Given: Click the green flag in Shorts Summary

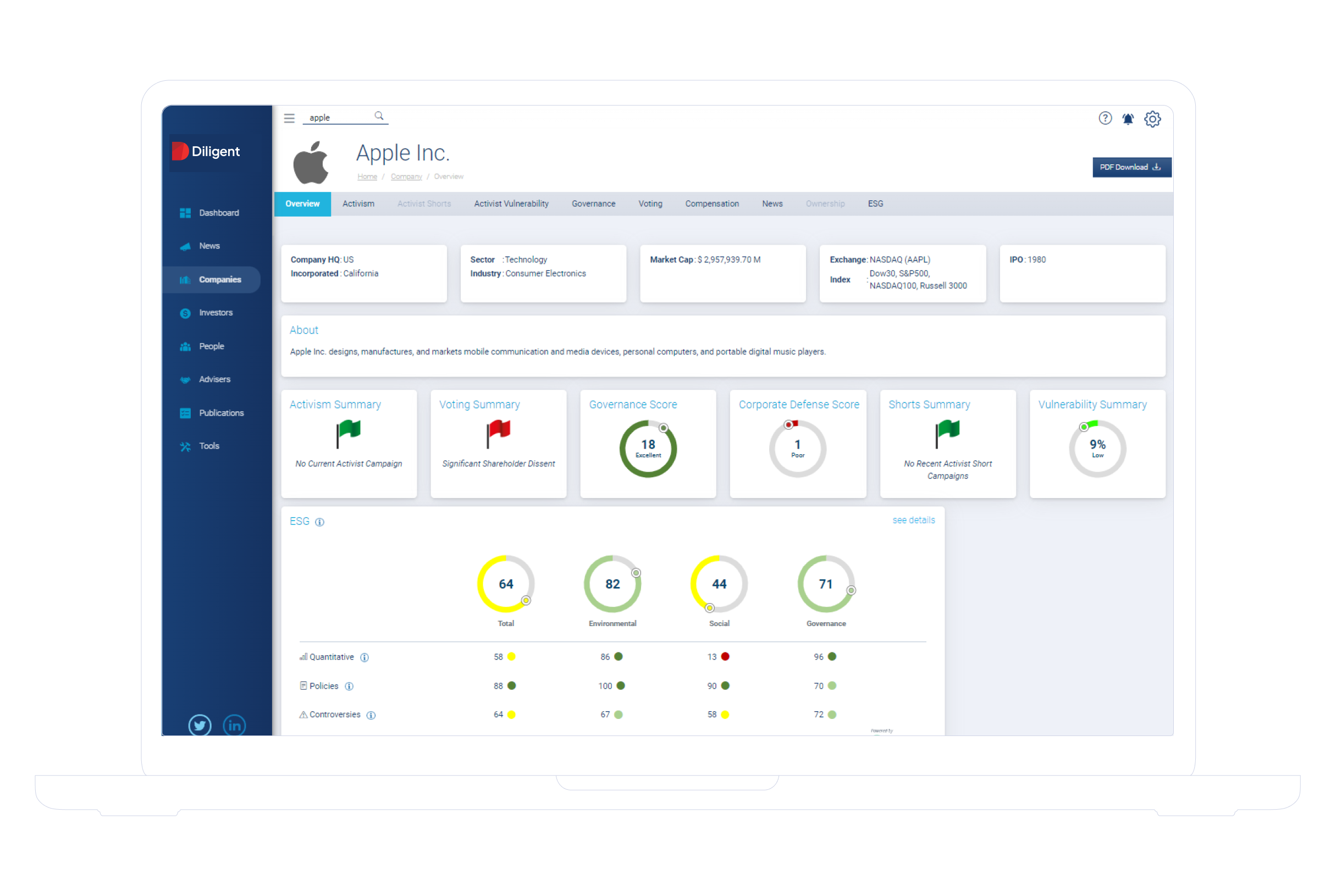Looking at the screenshot, I should tap(947, 433).
